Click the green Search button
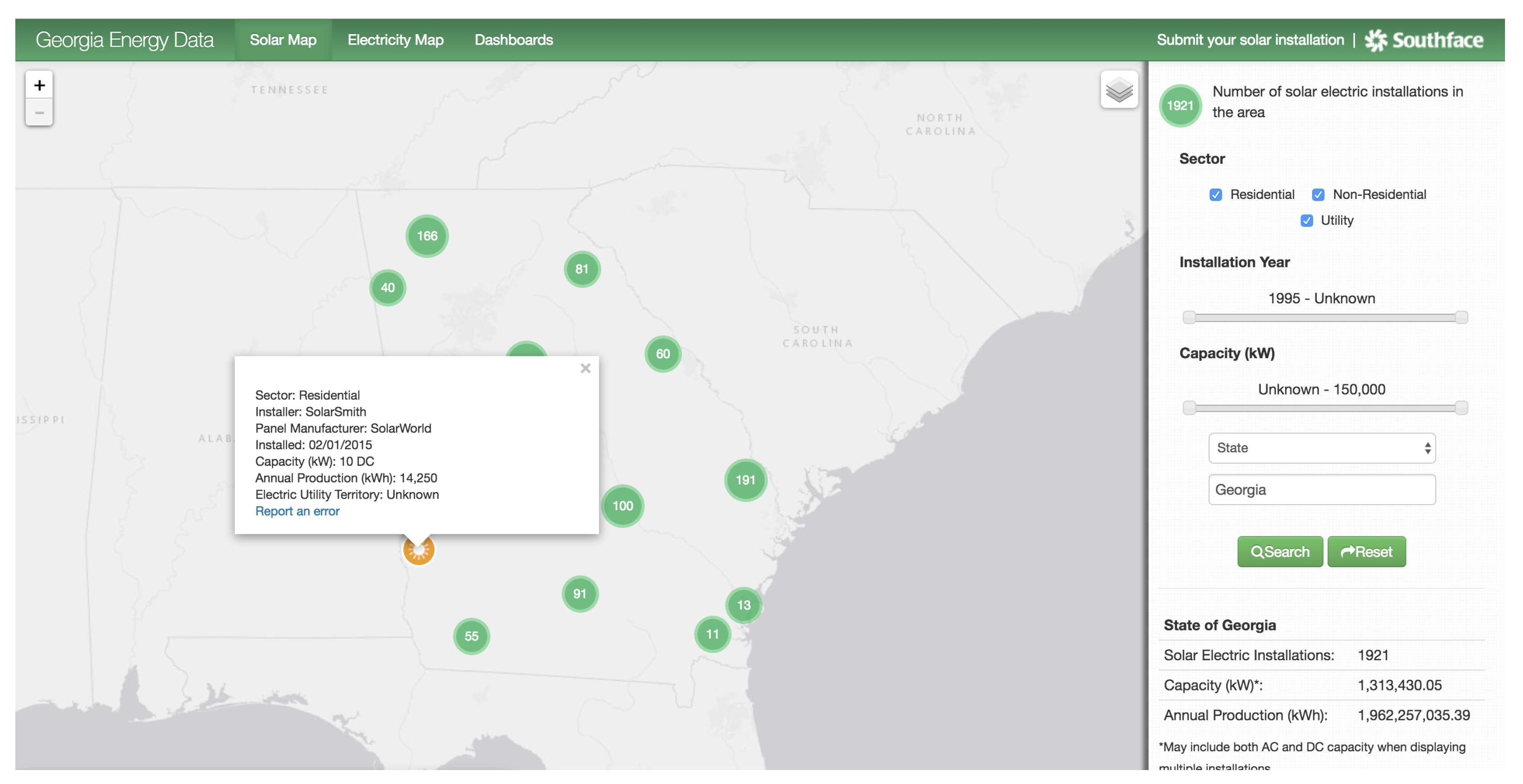1523x784 pixels. pyautogui.click(x=1280, y=551)
